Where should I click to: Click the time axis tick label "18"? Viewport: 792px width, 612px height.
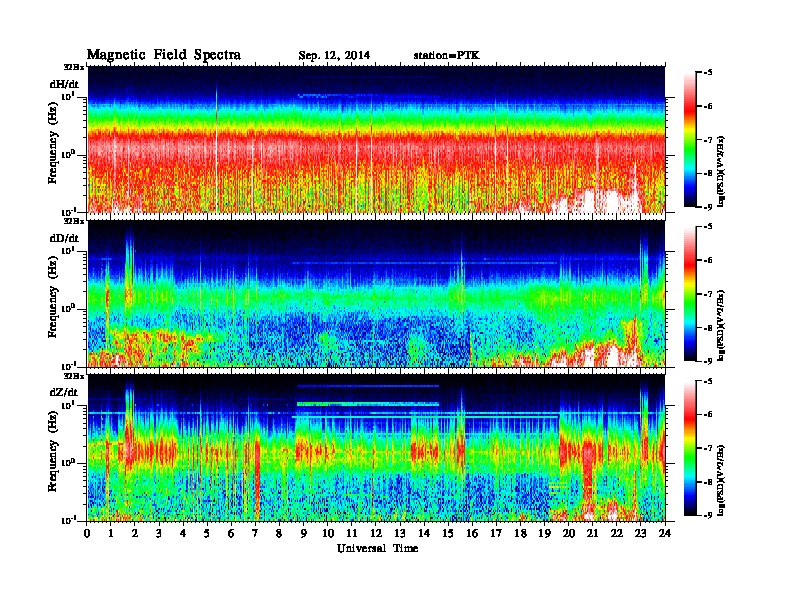coord(520,533)
